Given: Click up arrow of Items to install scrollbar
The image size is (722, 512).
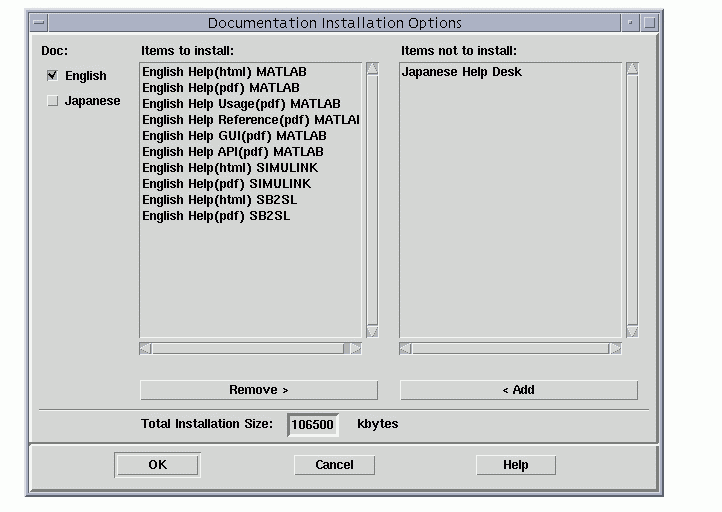Looking at the screenshot, I should click(372, 69).
